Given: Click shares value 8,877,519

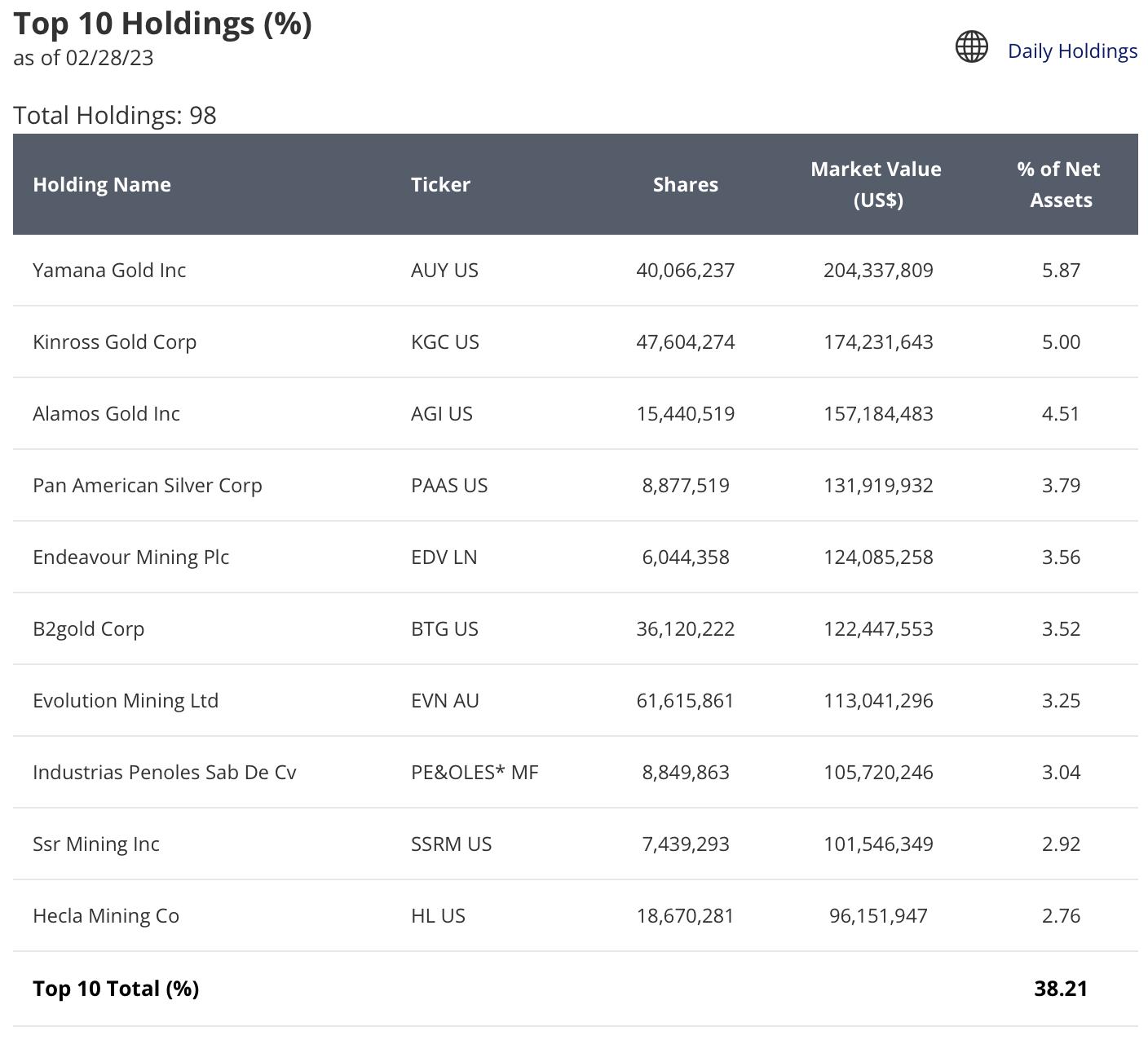Looking at the screenshot, I should point(686,485).
